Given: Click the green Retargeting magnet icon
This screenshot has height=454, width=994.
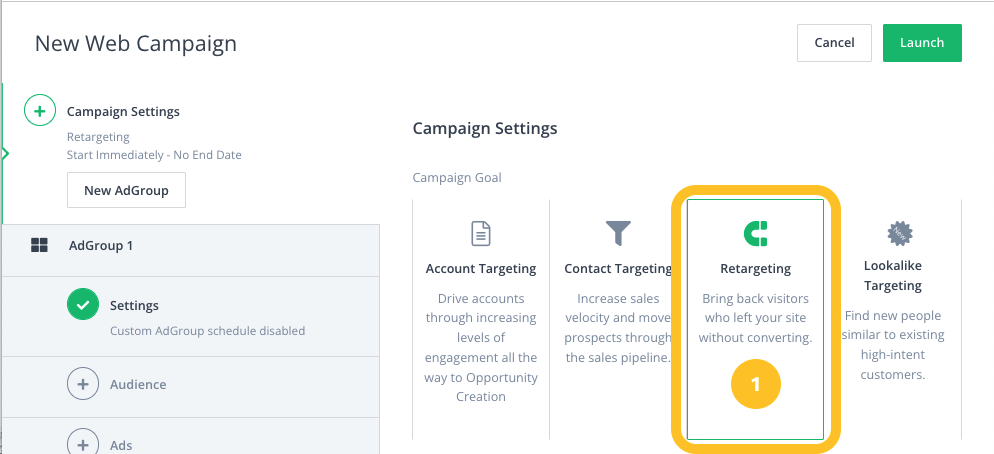Looking at the screenshot, I should tap(755, 233).
